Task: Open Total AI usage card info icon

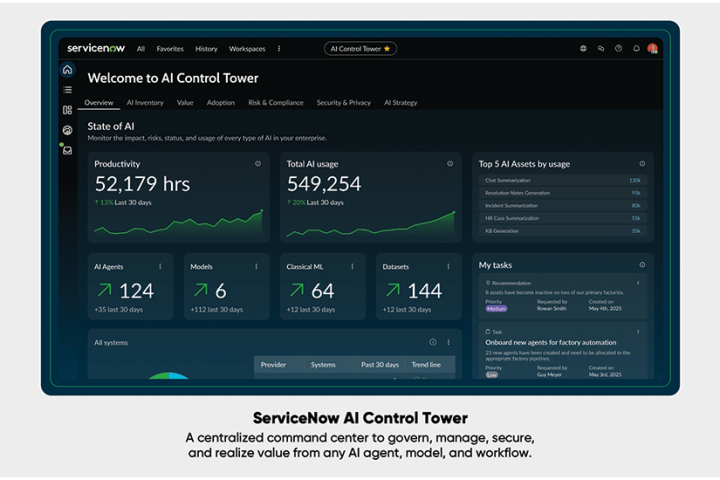Action: (x=450, y=164)
